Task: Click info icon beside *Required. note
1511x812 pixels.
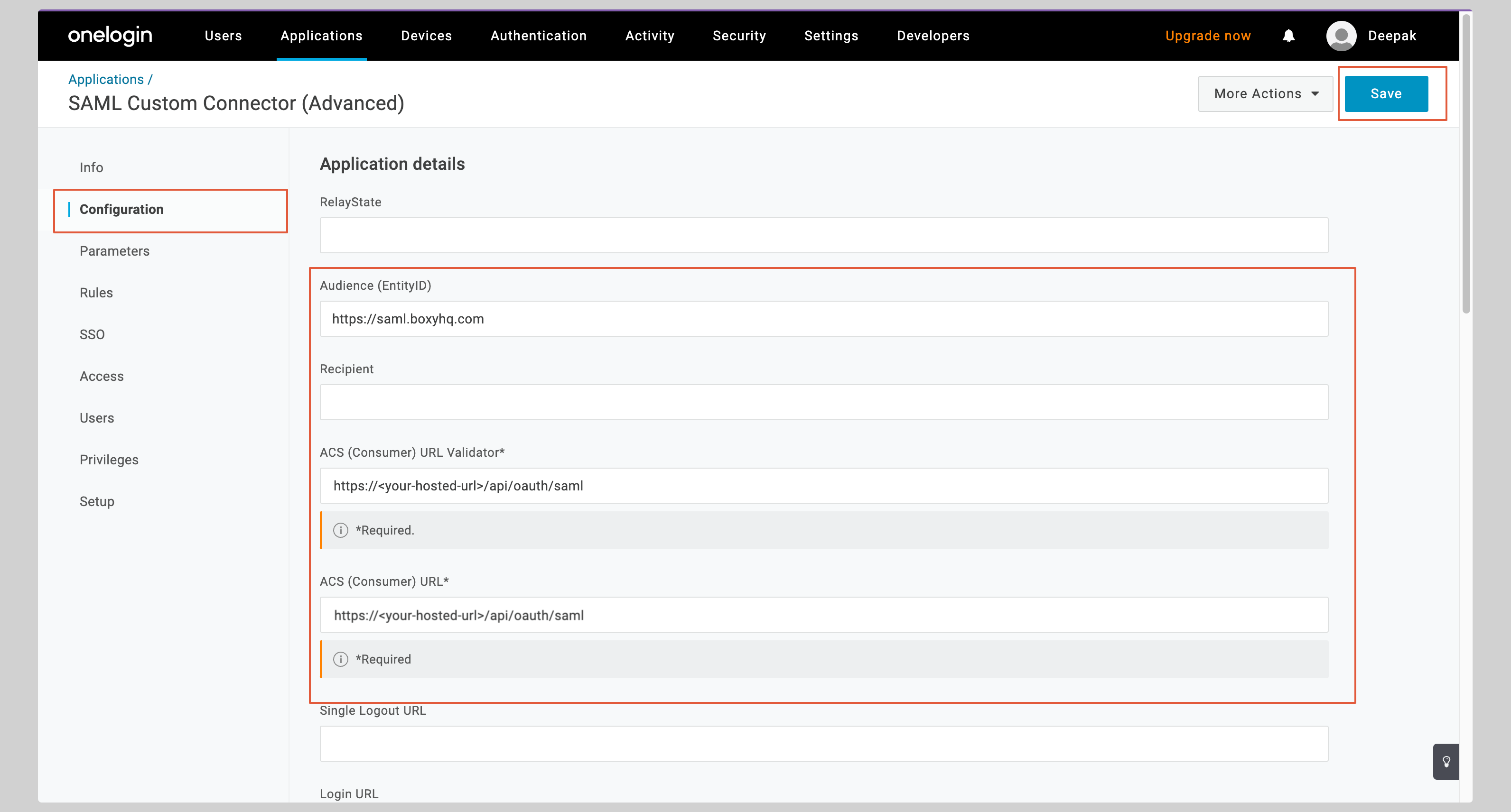Action: pos(340,530)
